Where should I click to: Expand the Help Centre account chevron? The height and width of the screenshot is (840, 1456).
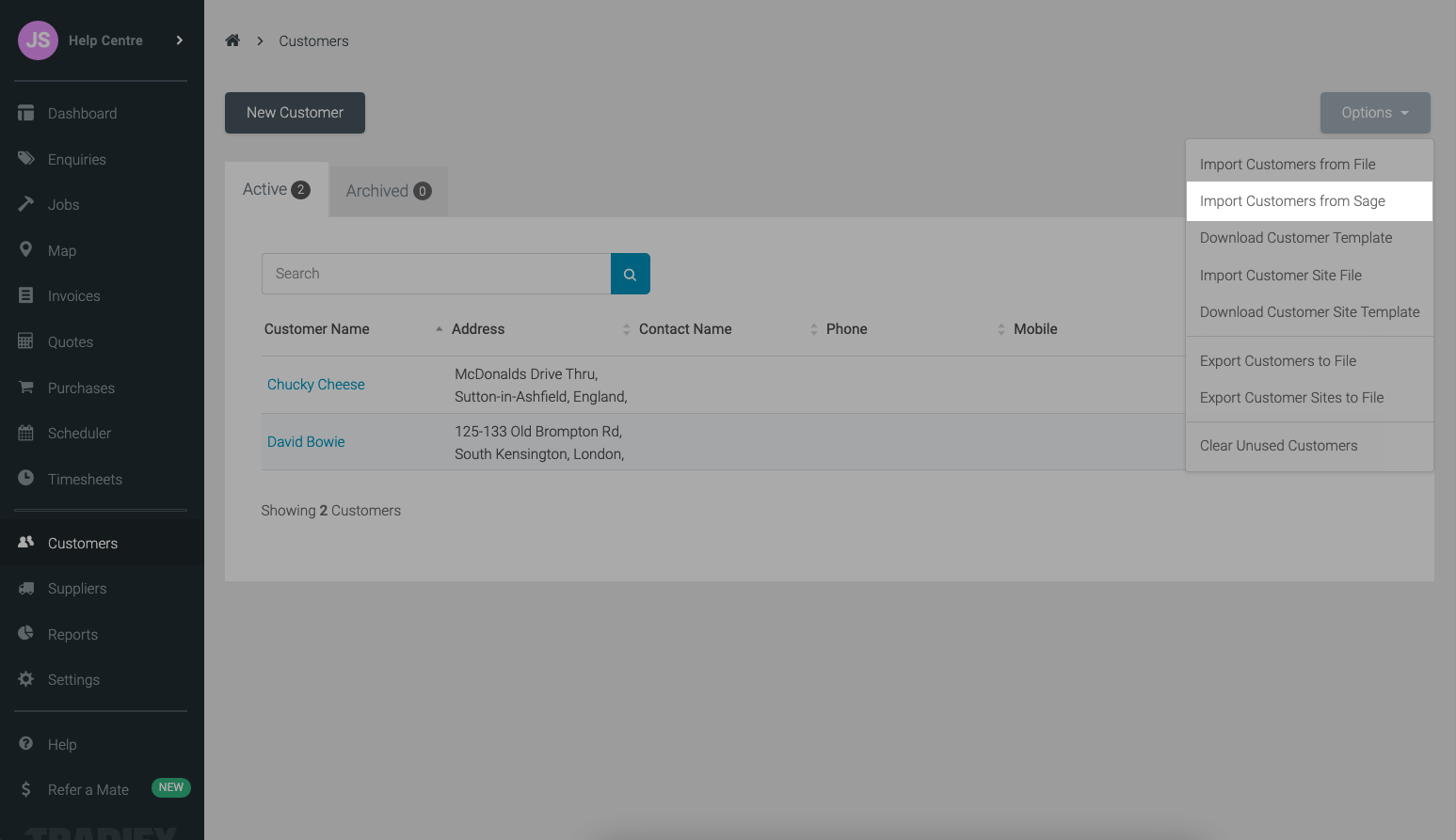click(x=180, y=40)
